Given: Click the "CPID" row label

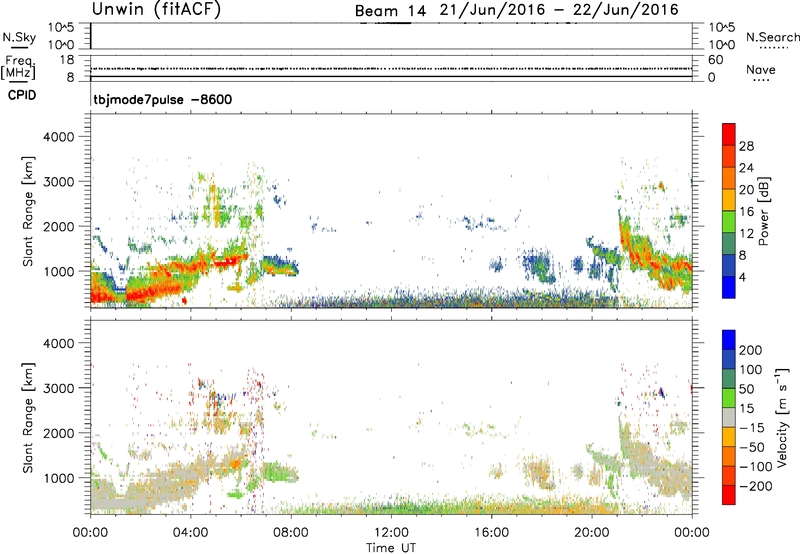Looking at the screenshot, I should [22, 95].
